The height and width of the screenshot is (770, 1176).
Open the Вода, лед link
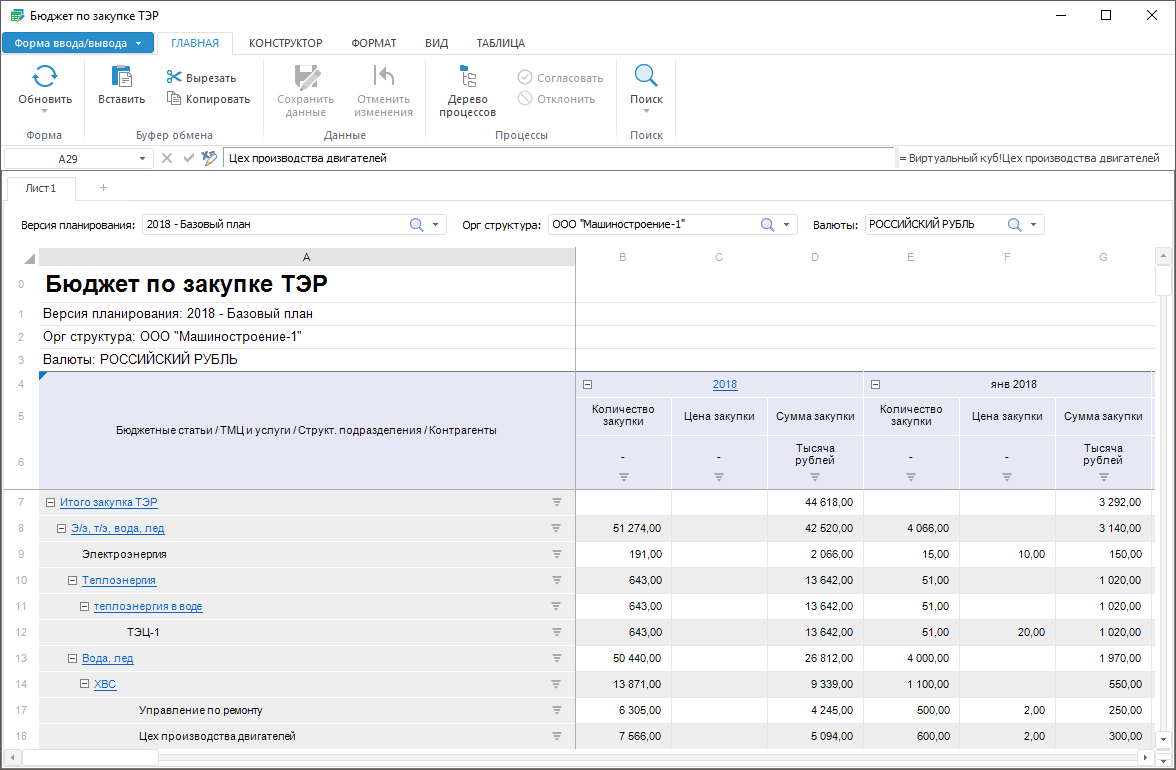(107, 658)
